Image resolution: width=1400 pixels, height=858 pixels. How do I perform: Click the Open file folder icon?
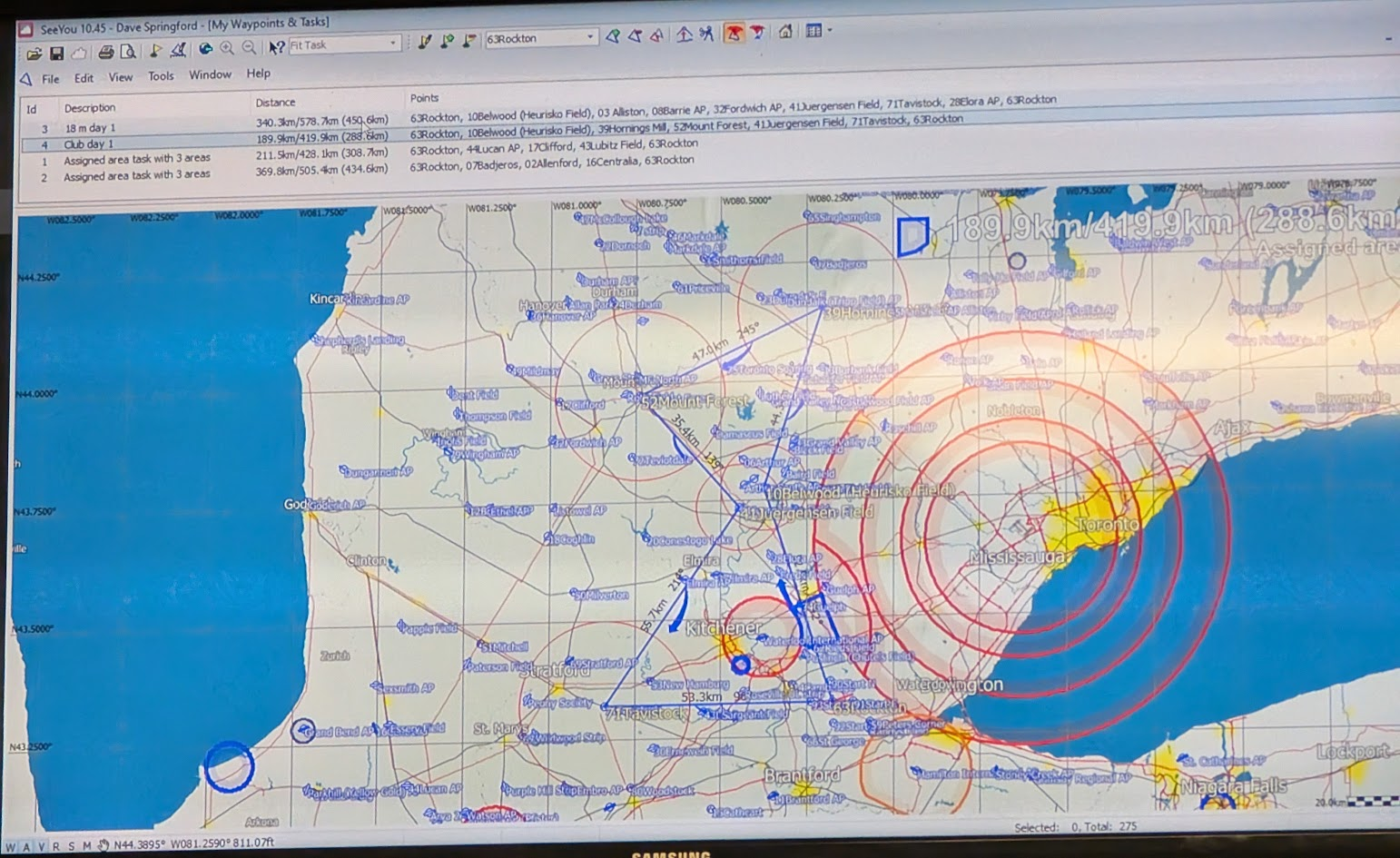[x=34, y=54]
